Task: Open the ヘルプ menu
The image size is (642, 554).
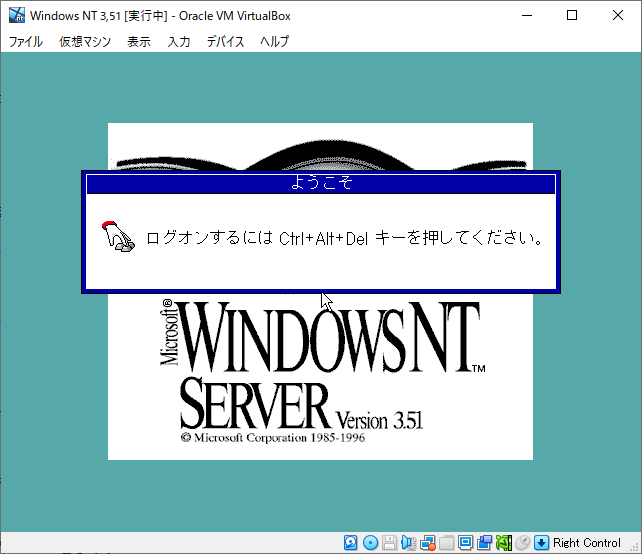Action: pos(275,41)
